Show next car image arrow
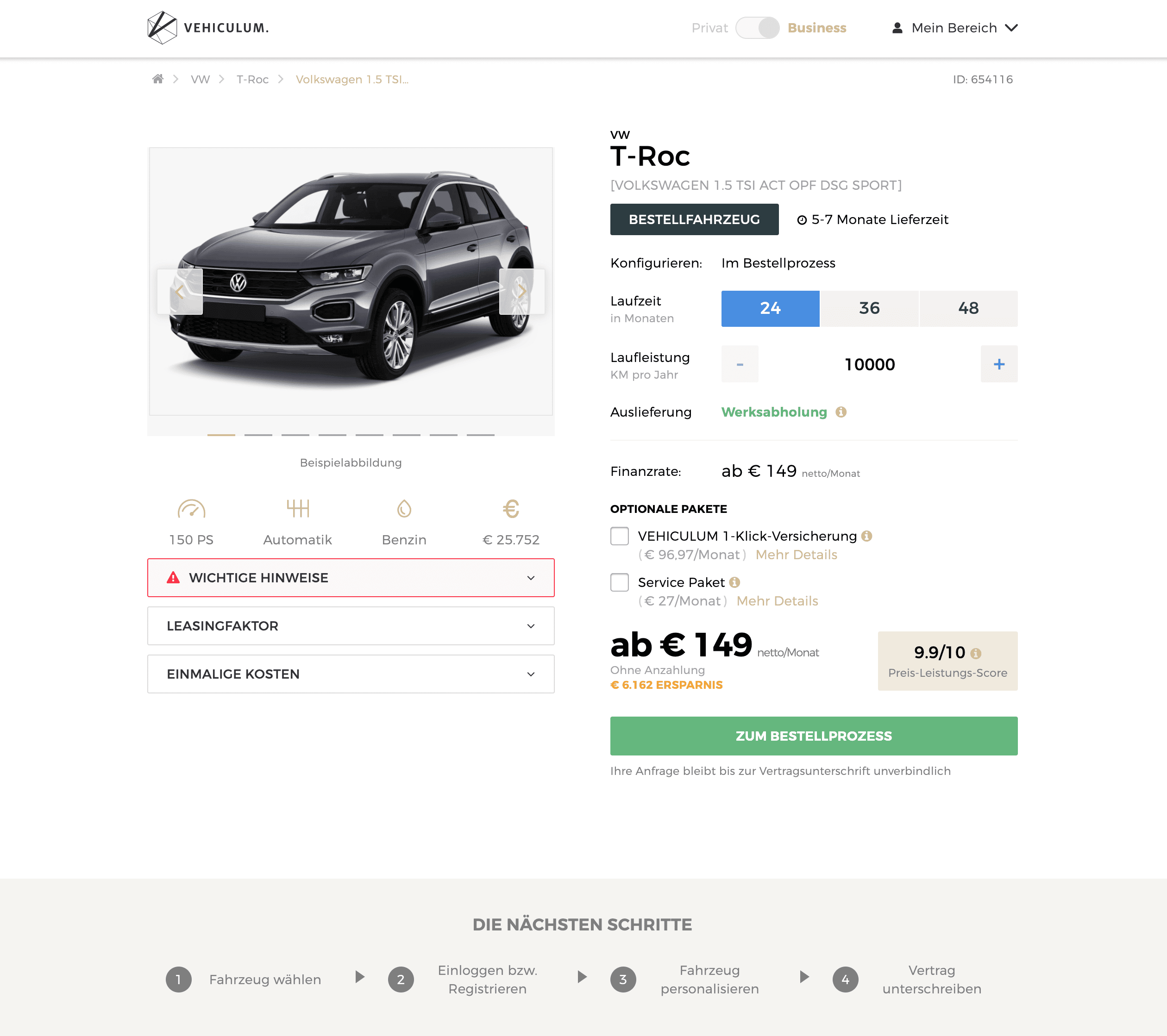The height and width of the screenshot is (1036, 1167). (x=522, y=292)
